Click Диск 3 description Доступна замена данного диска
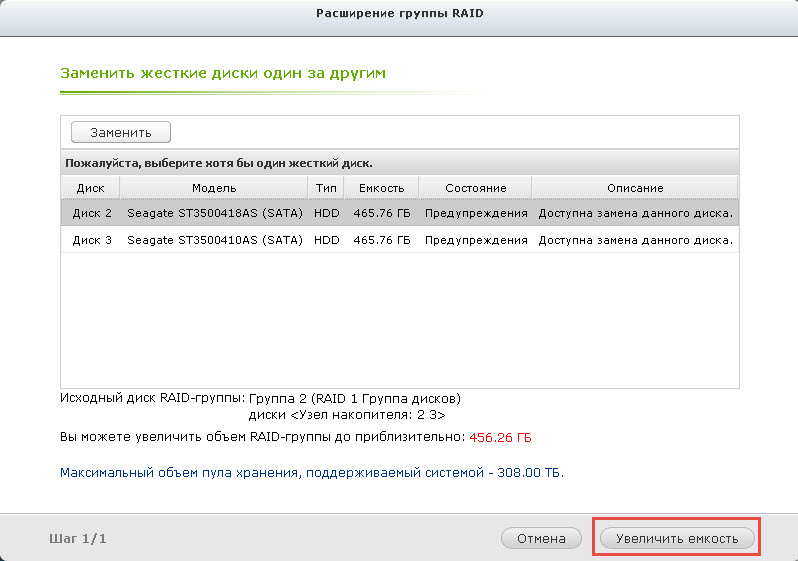798x561 pixels. 636,240
